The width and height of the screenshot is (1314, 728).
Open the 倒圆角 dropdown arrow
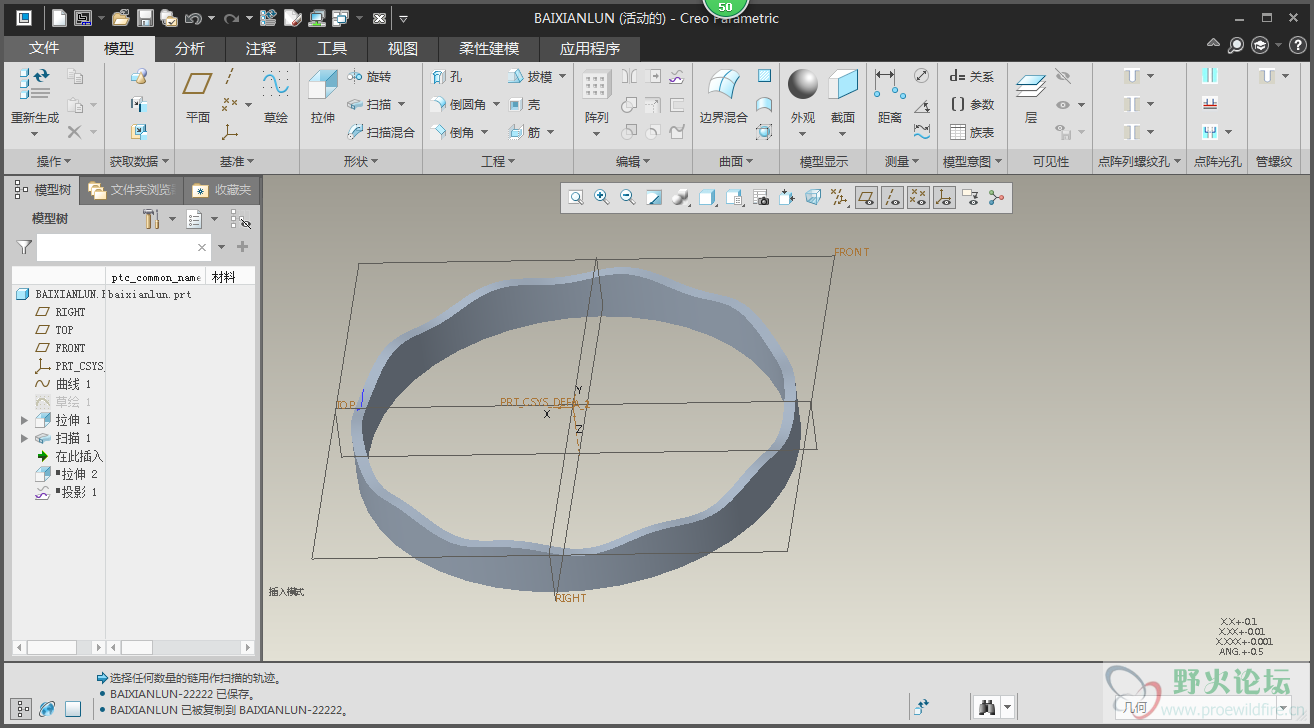[497, 104]
